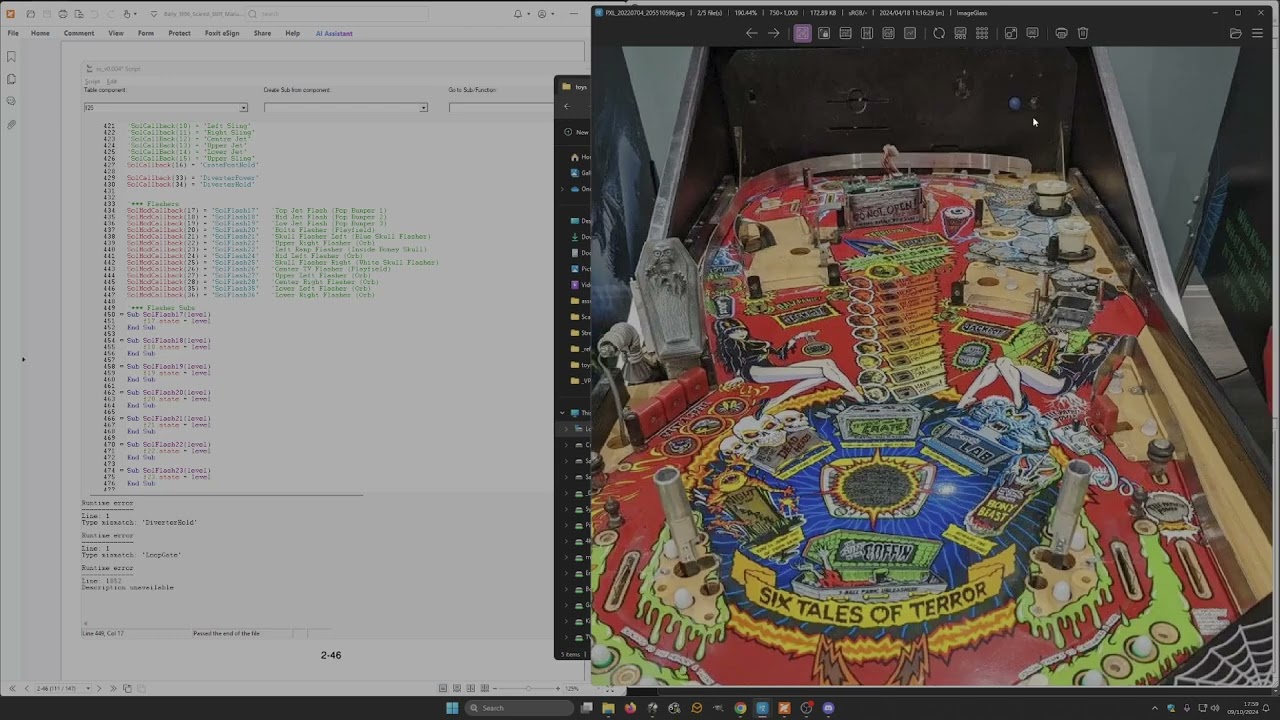Screen dimensions: 1280x720
Task: Open the Bookmarks panel in Foxit sidebar
Action: coord(11,57)
